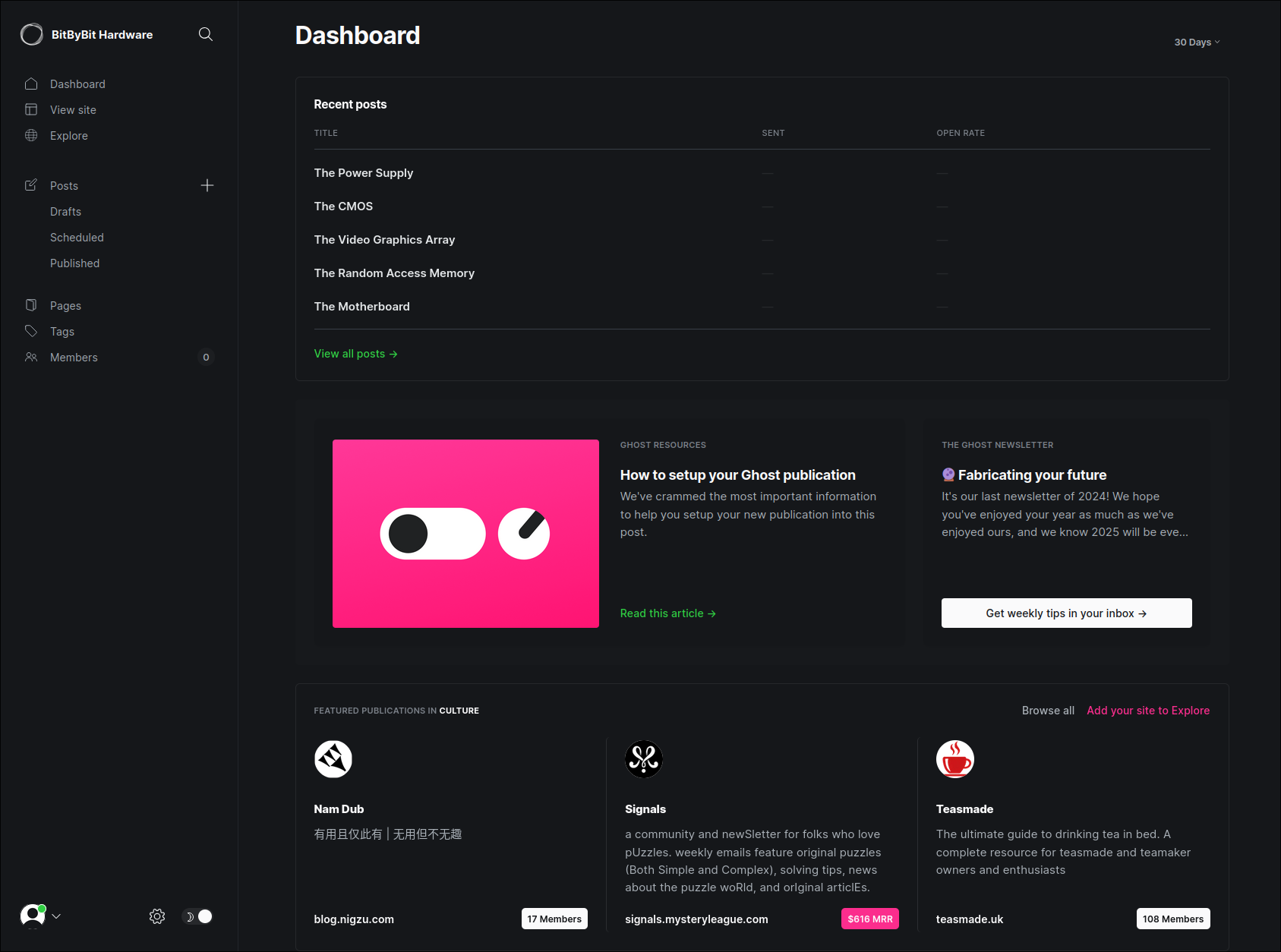Open Explore in the sidebar
This screenshot has height=952, width=1281.
point(69,136)
